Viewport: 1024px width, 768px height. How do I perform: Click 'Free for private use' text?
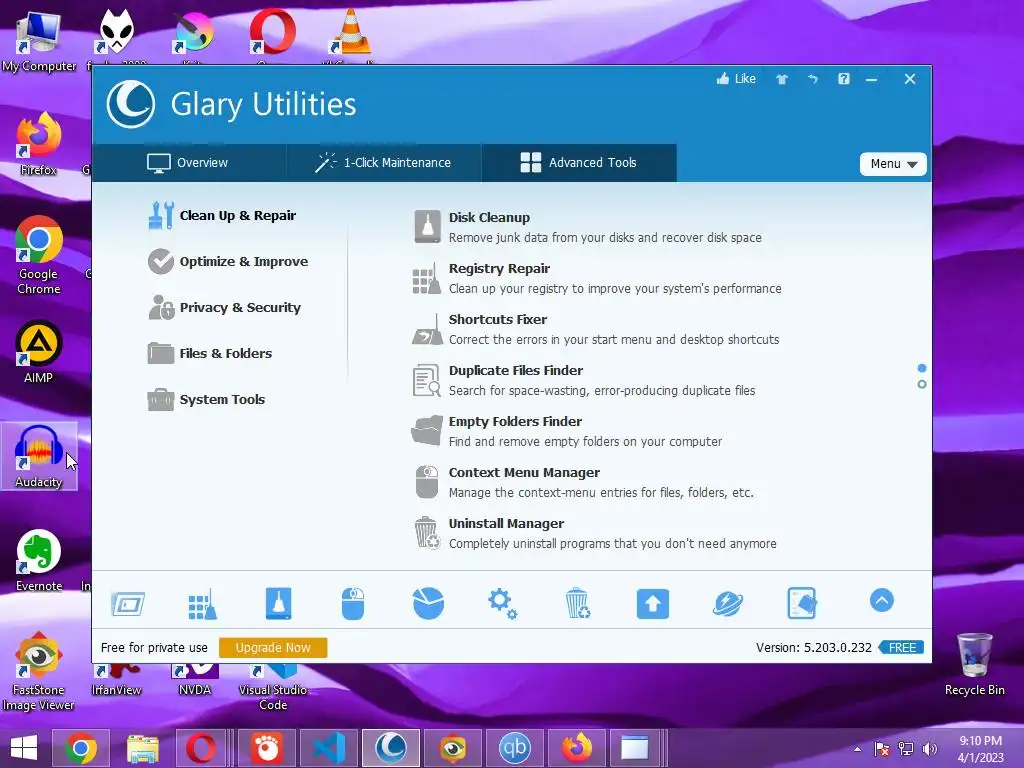[154, 648]
